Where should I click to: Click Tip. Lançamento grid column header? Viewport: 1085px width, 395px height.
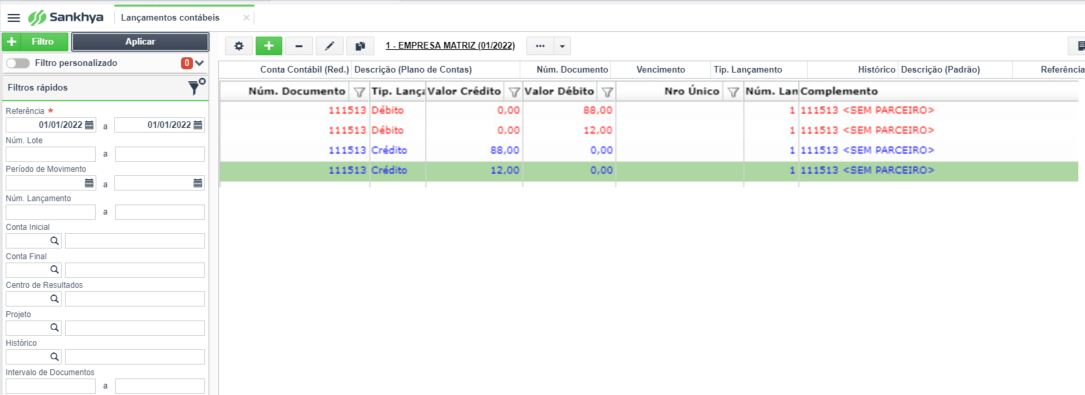[398, 91]
